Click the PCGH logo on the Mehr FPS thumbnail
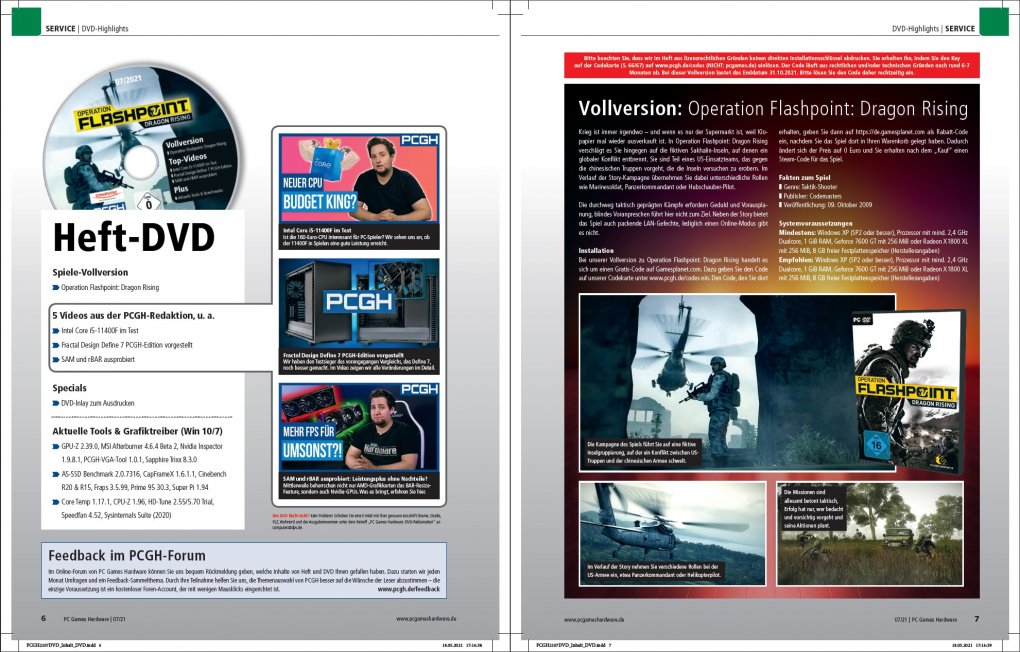The width and height of the screenshot is (1020, 652). pos(420,389)
